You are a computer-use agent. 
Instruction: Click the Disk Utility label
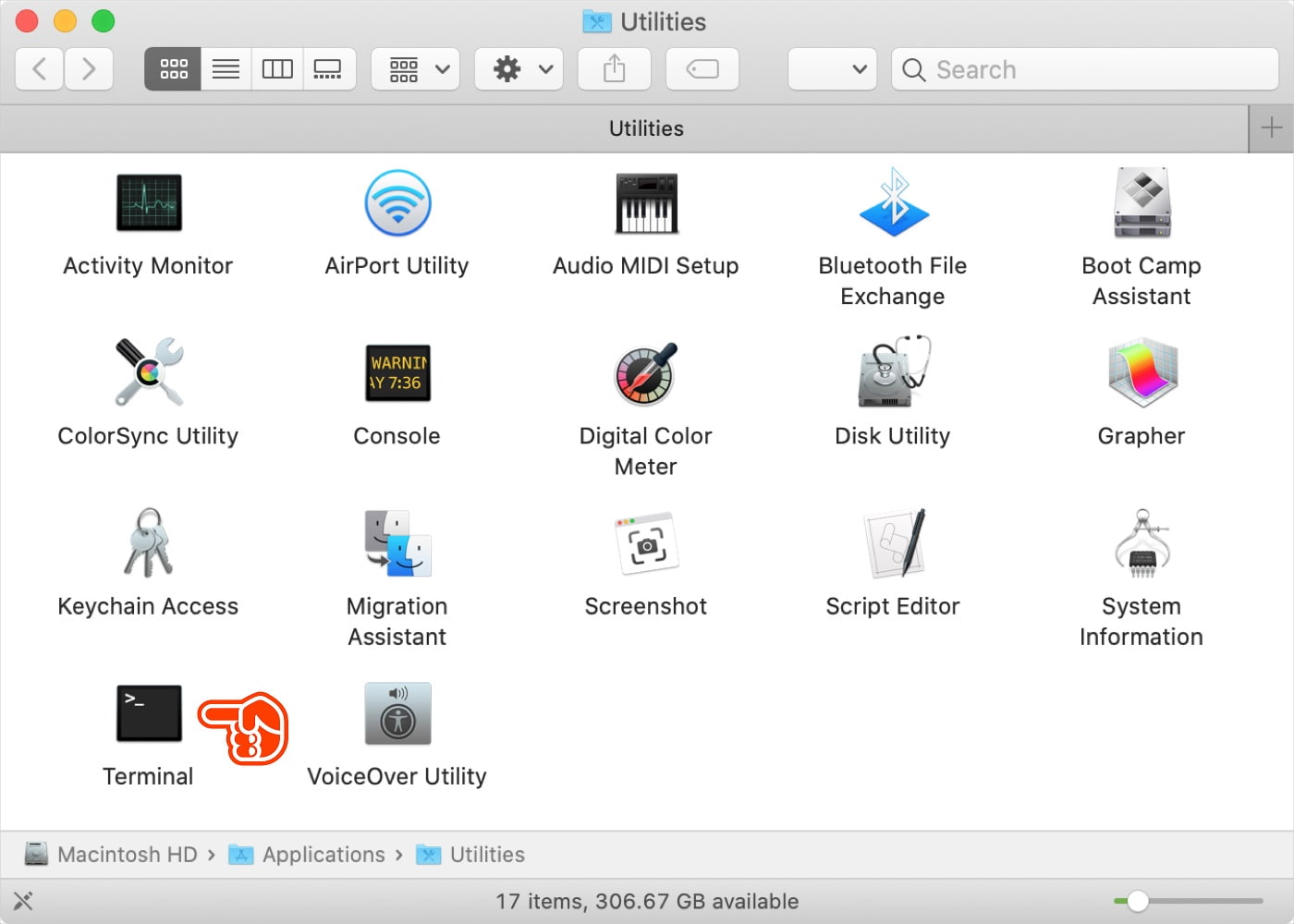pos(893,436)
